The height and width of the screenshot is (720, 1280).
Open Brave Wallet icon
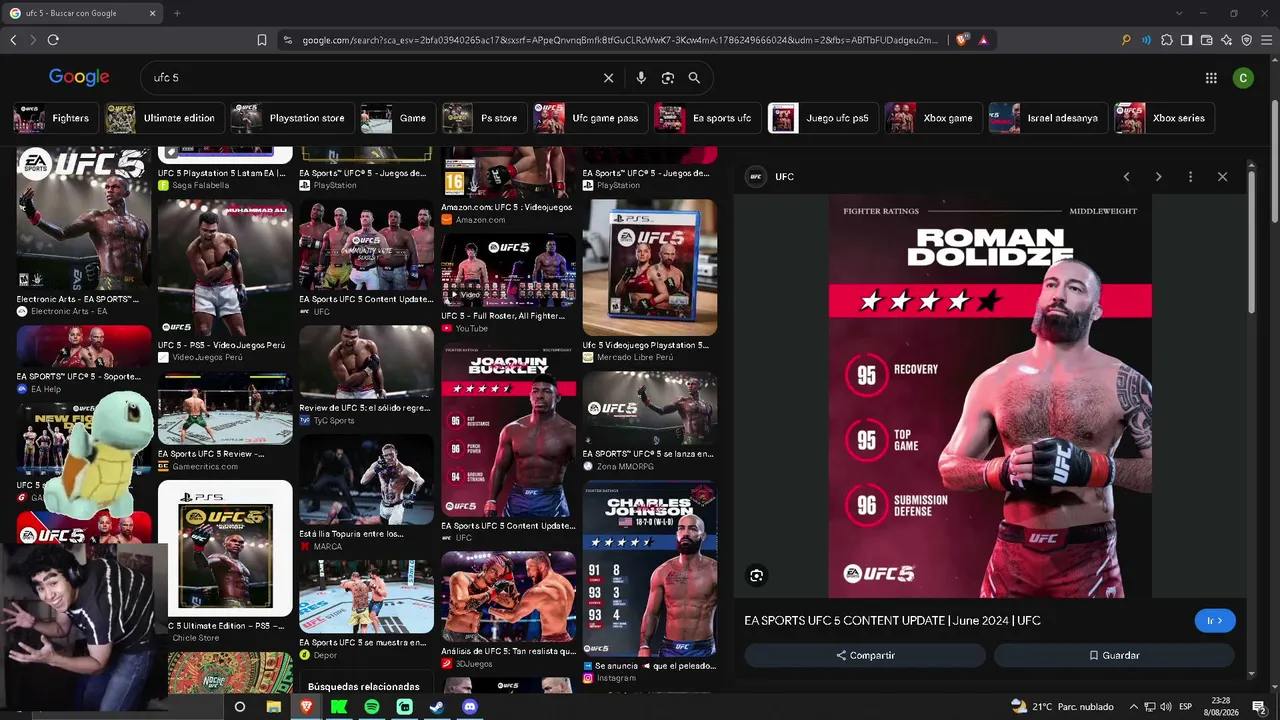[1206, 40]
